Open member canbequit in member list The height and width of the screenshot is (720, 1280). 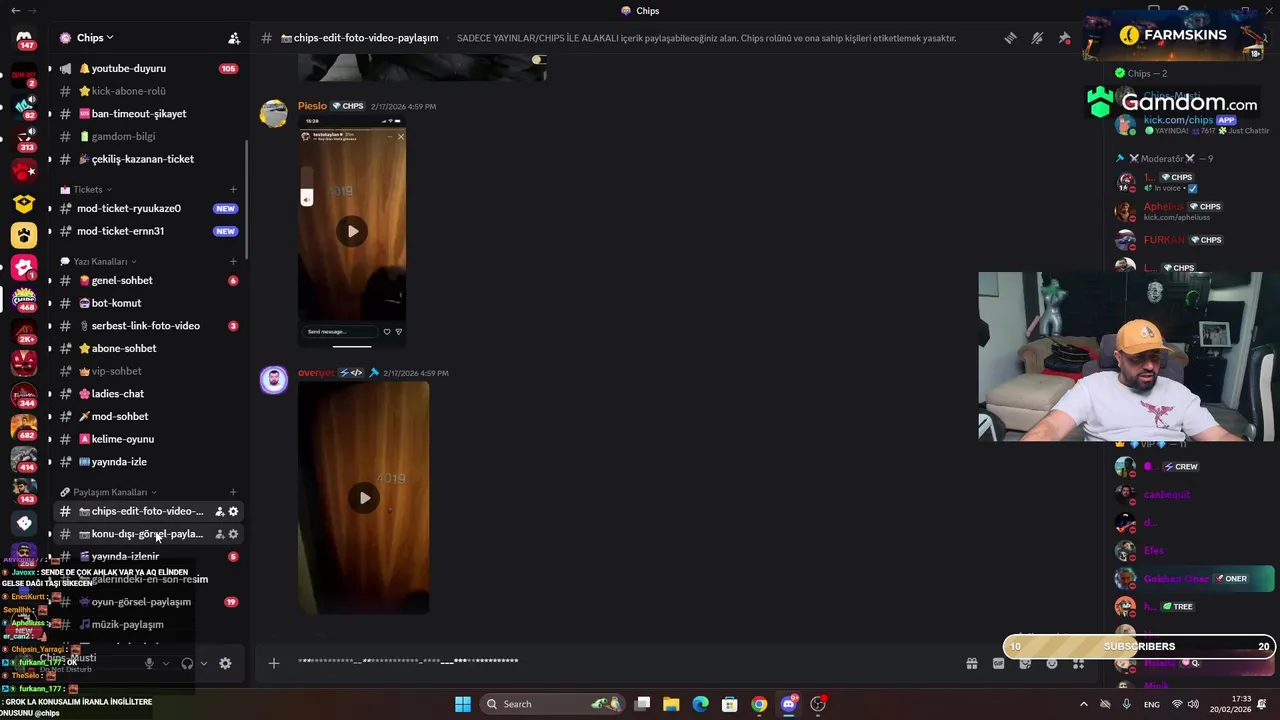pos(1190,495)
